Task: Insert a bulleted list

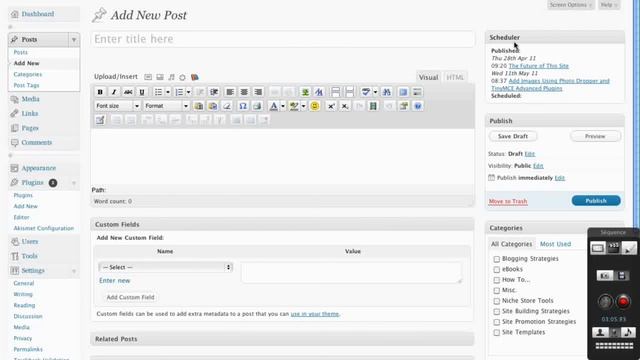Action: point(158,92)
